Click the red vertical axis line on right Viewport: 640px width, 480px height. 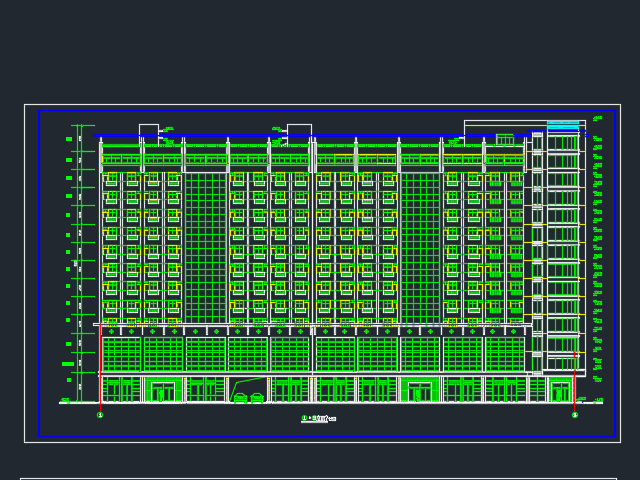(x=575, y=380)
